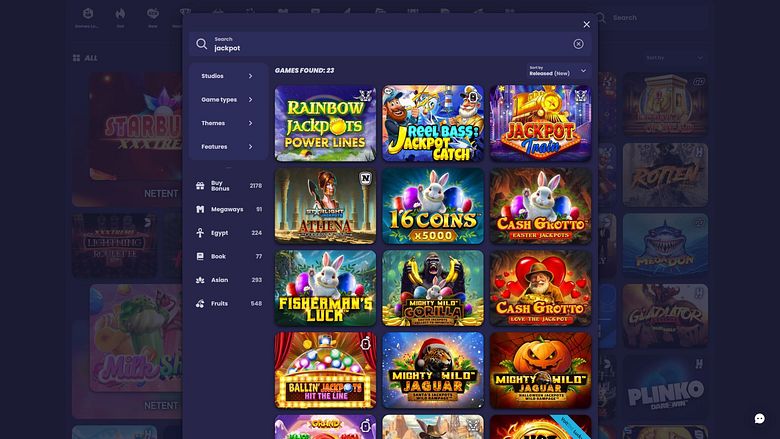The height and width of the screenshot is (439, 780).
Task: Click the background page Search field
Action: 652,18
